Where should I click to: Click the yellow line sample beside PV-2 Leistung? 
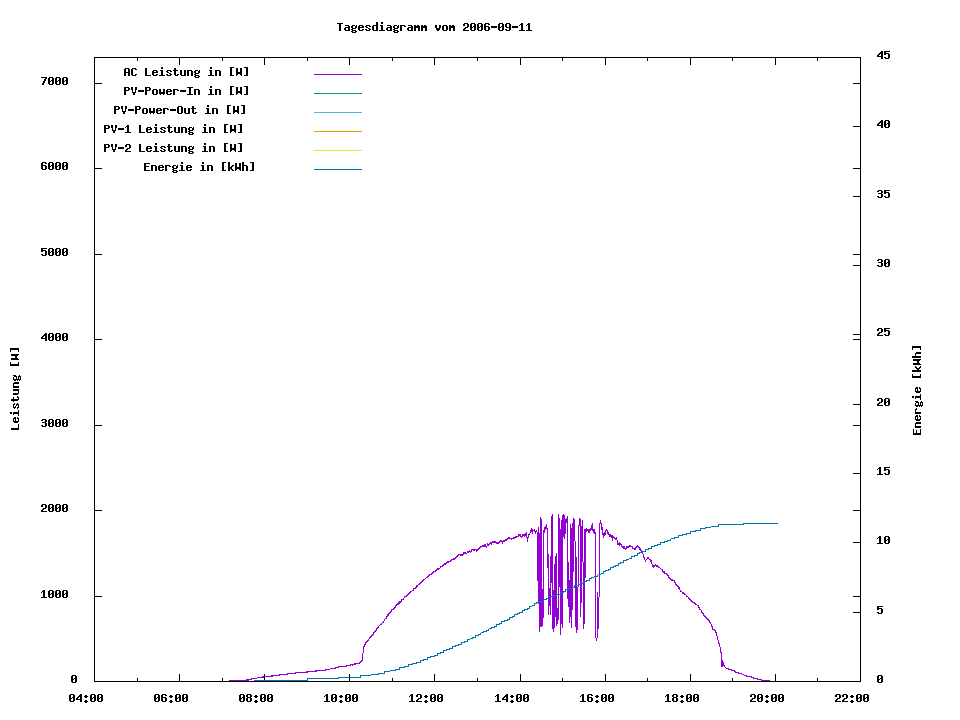click(x=337, y=150)
